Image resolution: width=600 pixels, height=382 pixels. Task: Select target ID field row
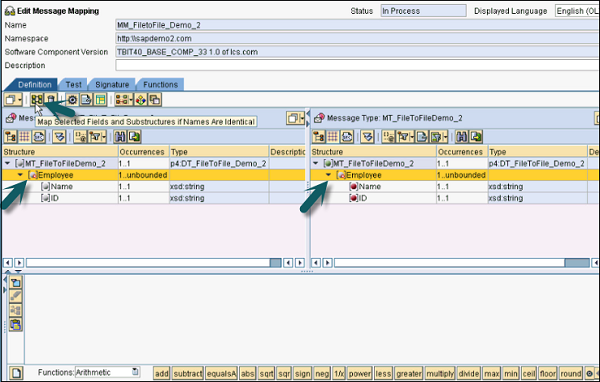[x=455, y=198]
